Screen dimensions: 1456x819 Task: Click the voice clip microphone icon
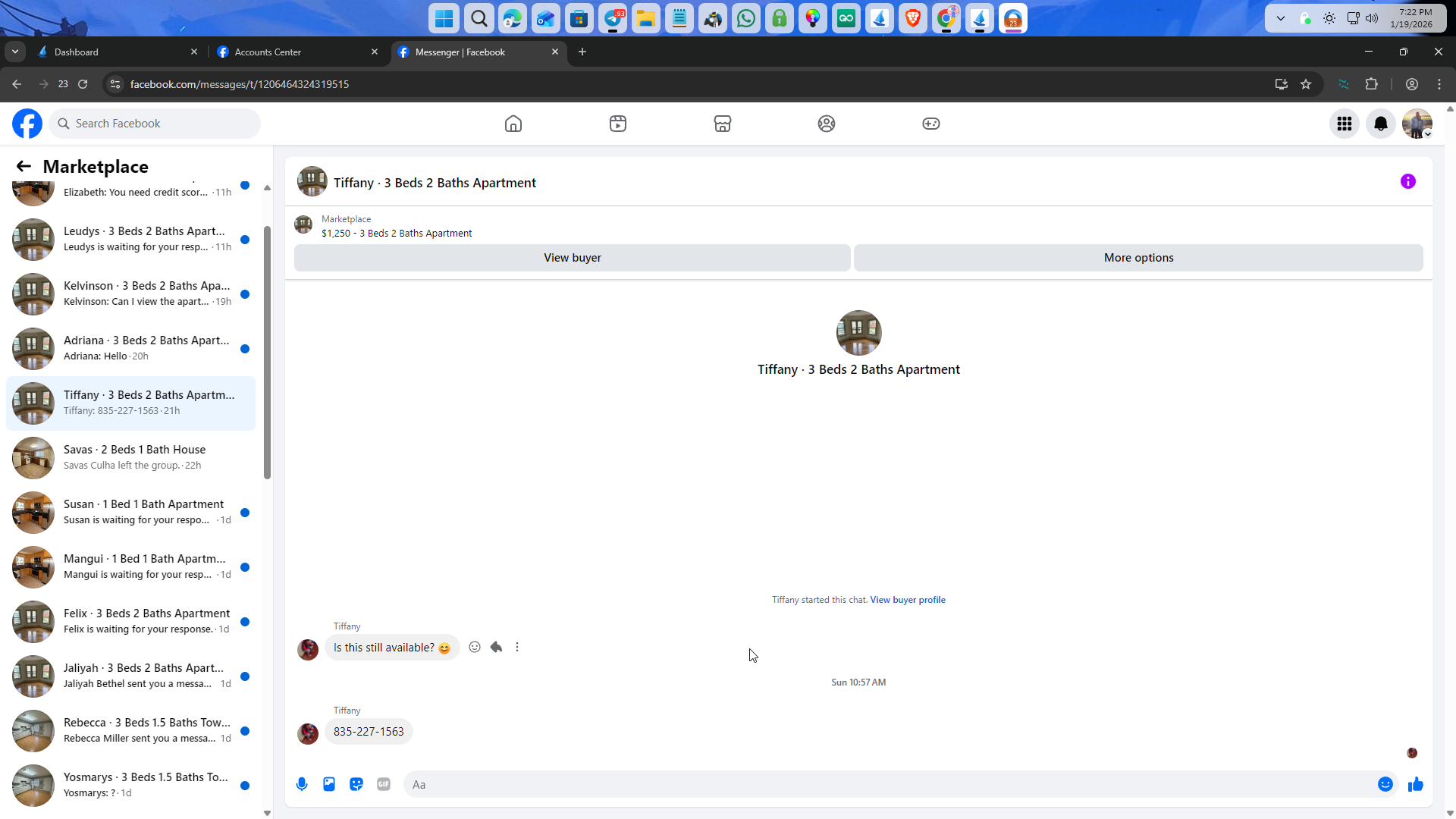(x=302, y=784)
